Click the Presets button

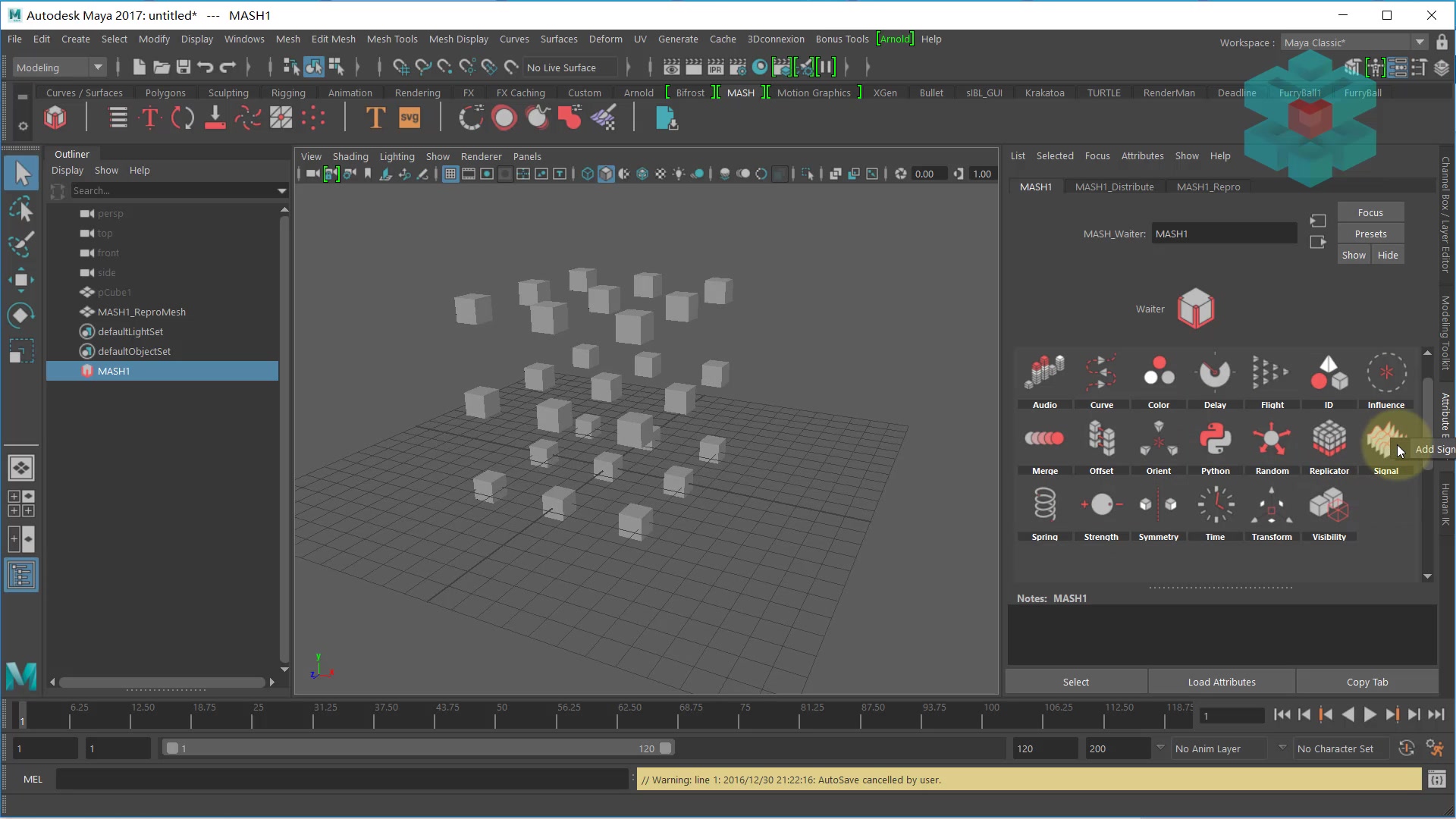click(1370, 234)
